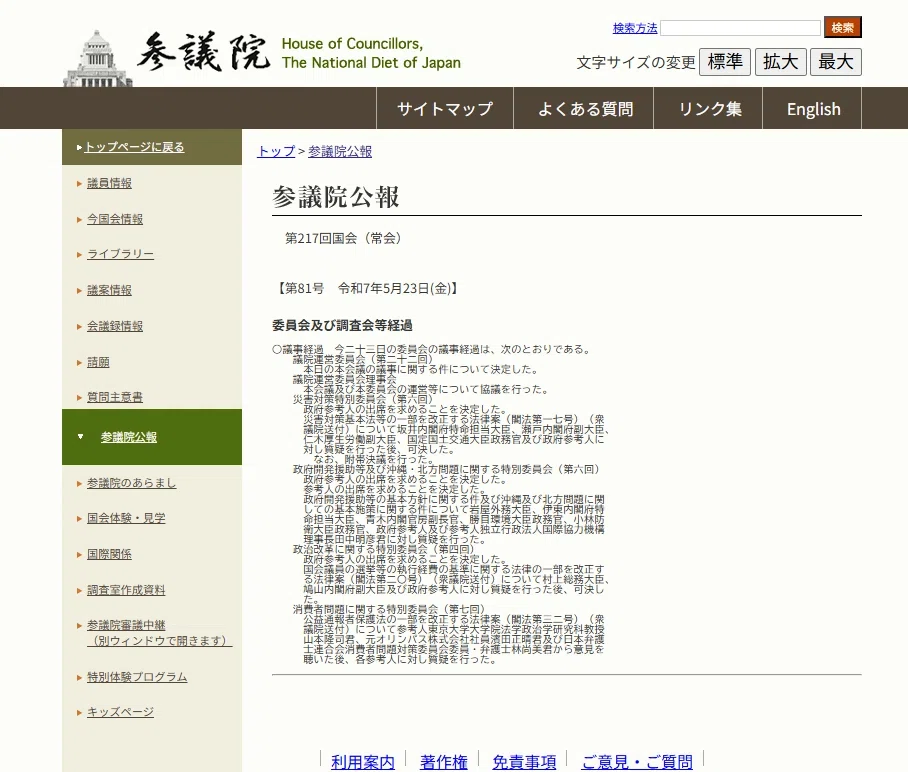Set text size to 最大
This screenshot has height=772, width=908.
[836, 62]
